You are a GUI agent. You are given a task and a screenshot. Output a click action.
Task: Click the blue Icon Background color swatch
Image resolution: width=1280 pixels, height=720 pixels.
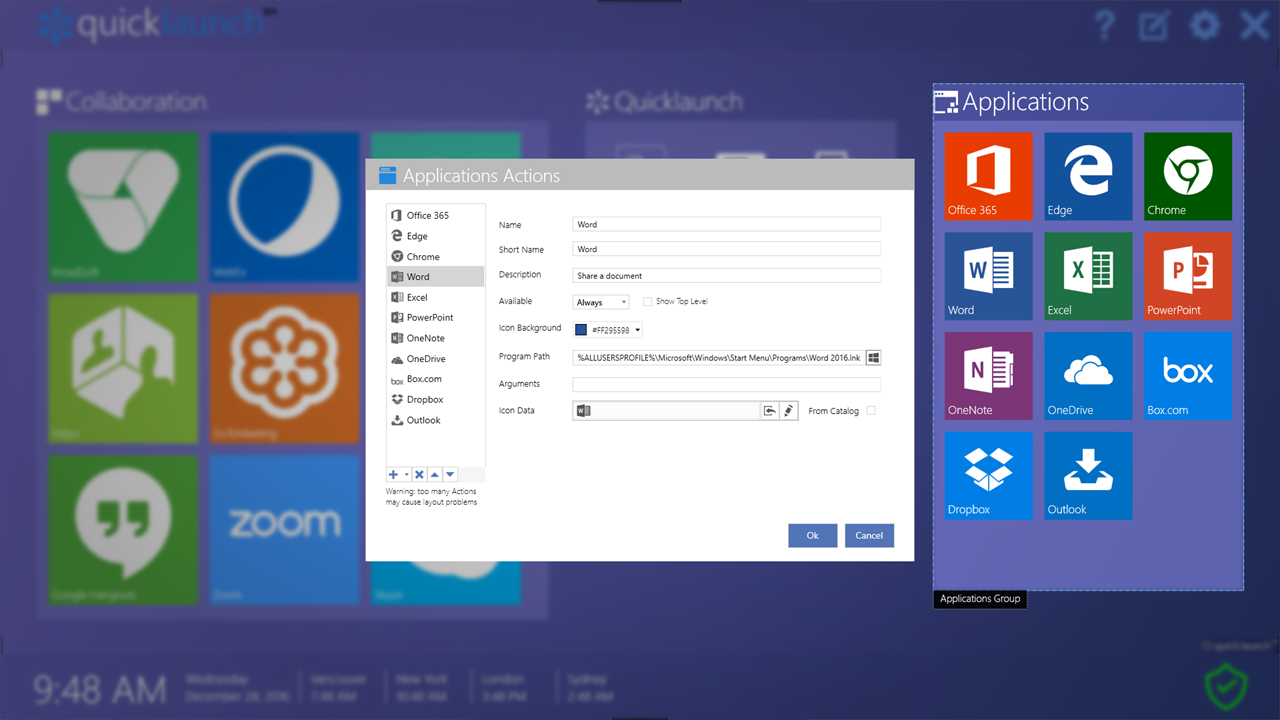[581, 329]
